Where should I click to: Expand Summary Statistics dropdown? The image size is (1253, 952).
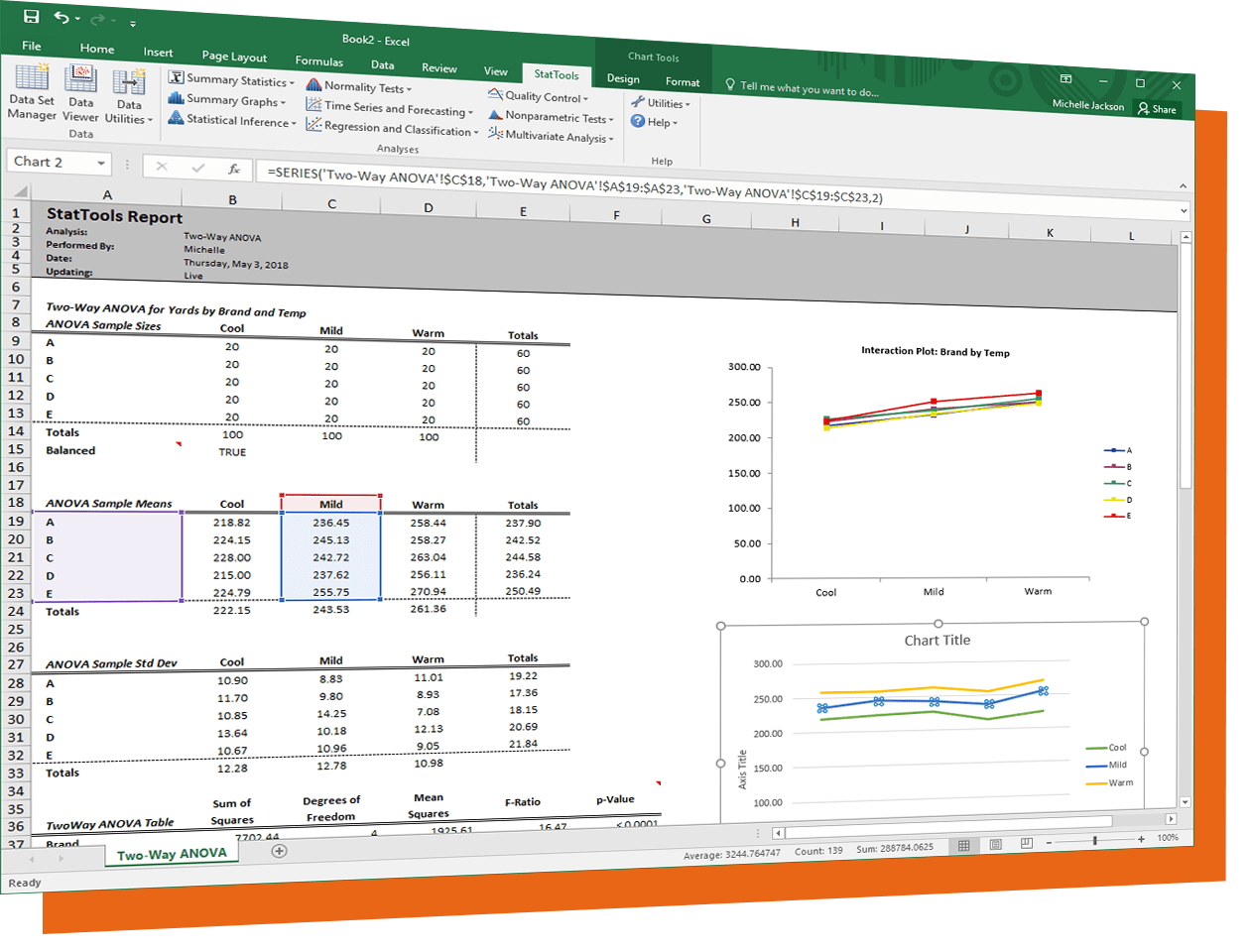click(x=231, y=79)
